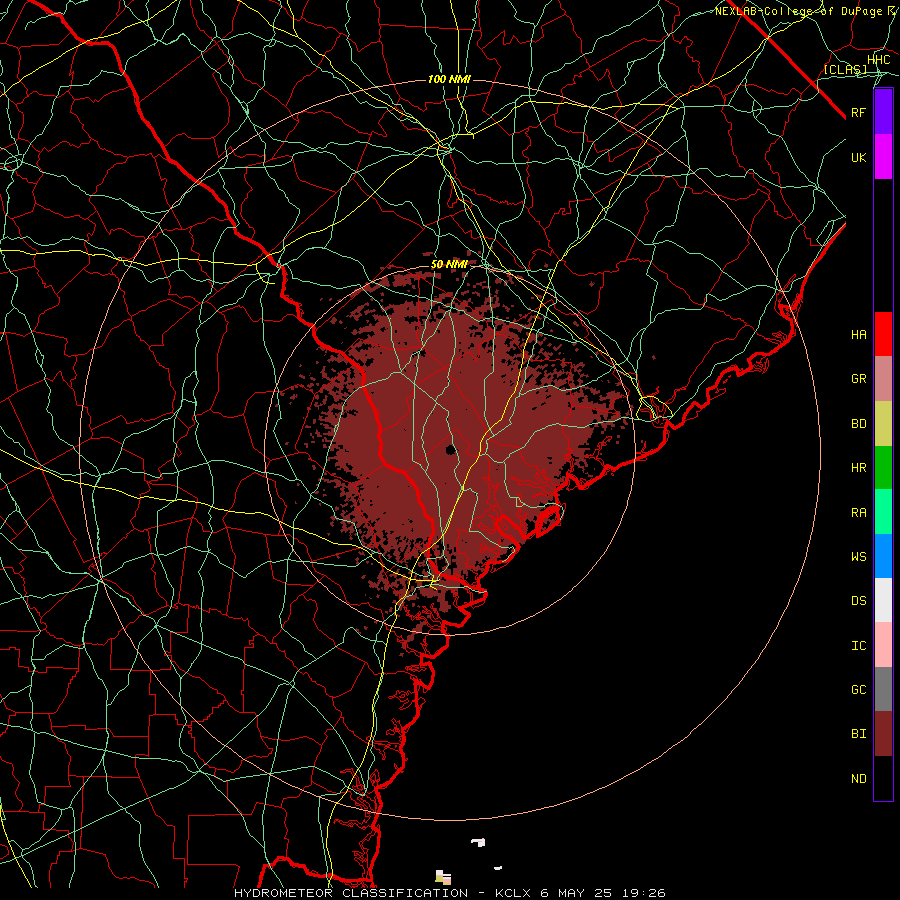Click the DS legend label
The image size is (900, 900).
[859, 601]
